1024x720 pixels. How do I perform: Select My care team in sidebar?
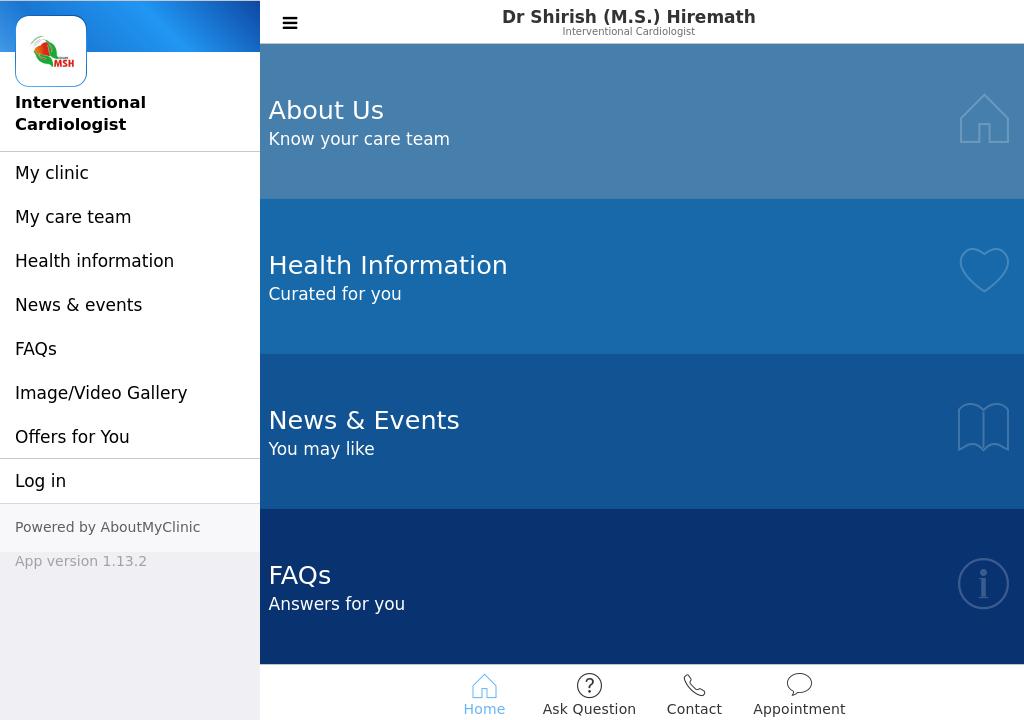pyautogui.click(x=130, y=217)
